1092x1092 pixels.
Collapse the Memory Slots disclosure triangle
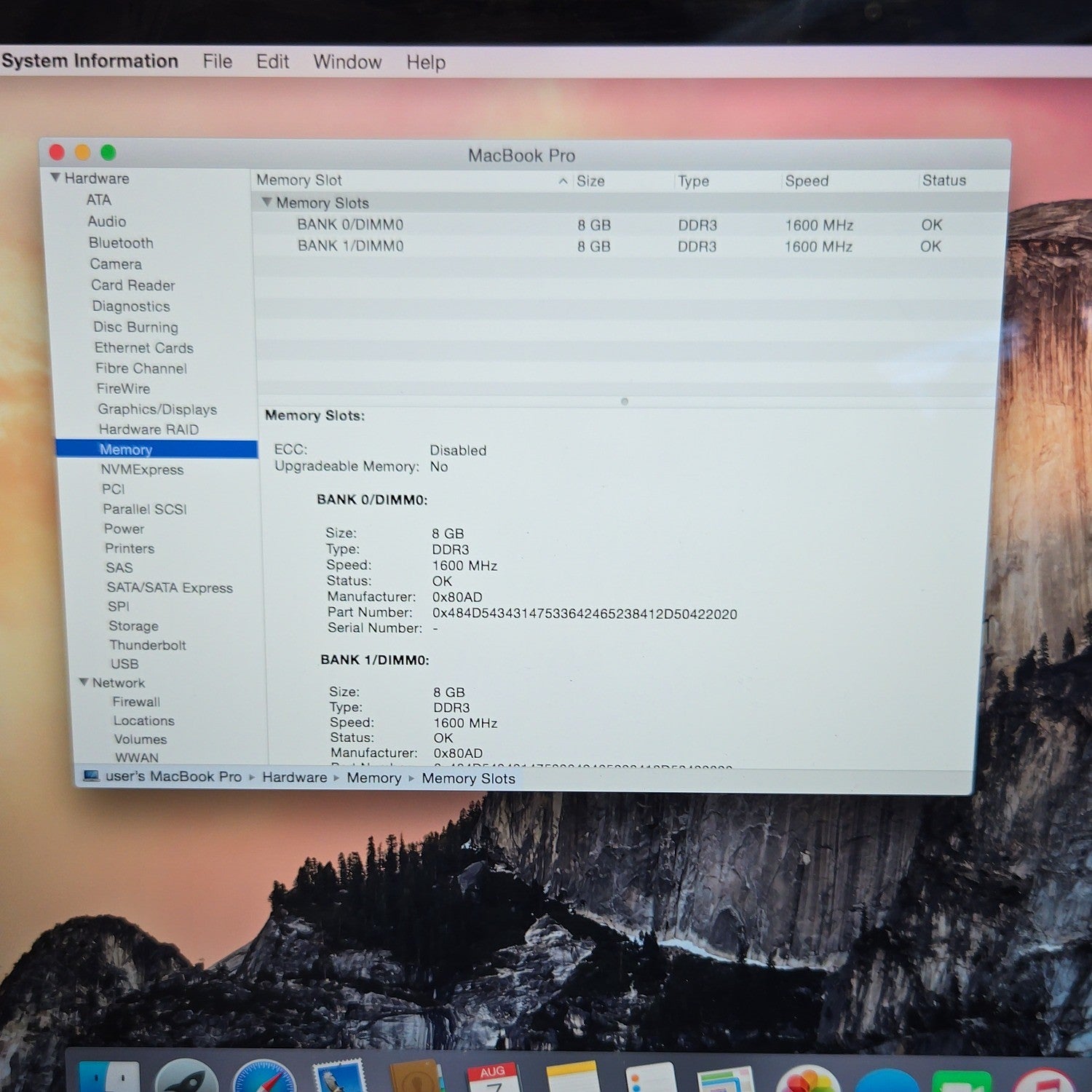tap(266, 202)
